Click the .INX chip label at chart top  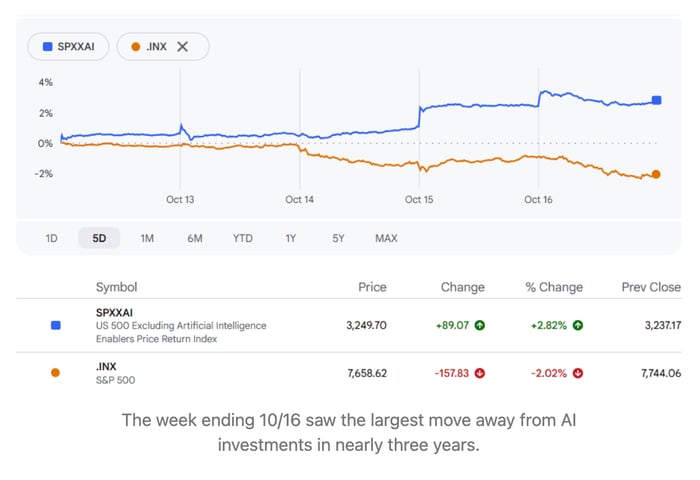(x=156, y=46)
